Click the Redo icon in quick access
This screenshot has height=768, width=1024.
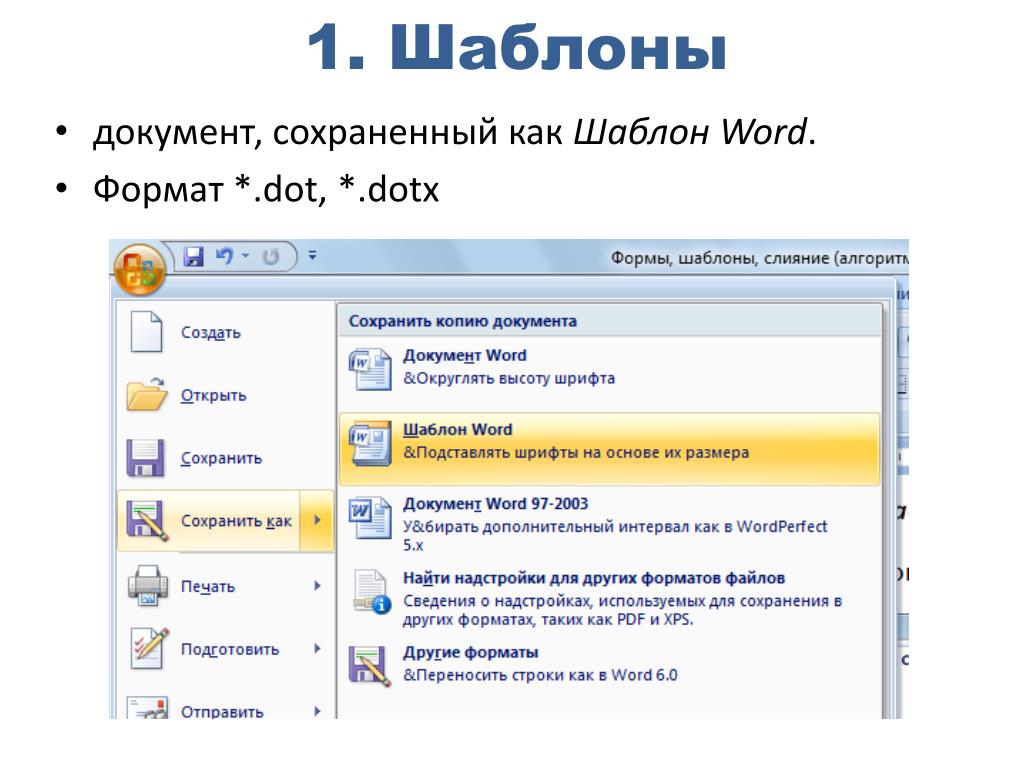tap(270, 257)
